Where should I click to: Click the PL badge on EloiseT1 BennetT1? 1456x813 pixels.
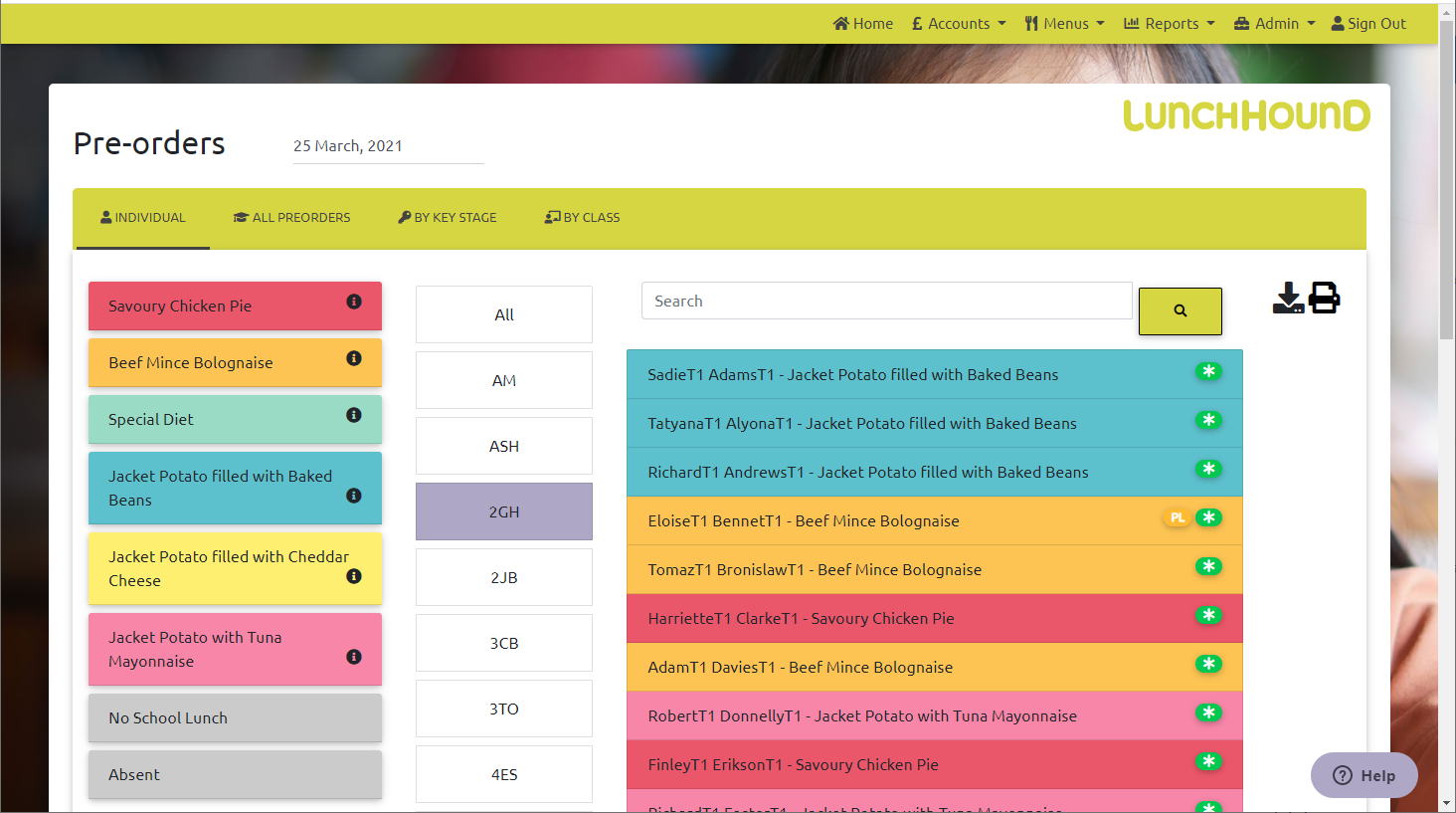point(1178,517)
